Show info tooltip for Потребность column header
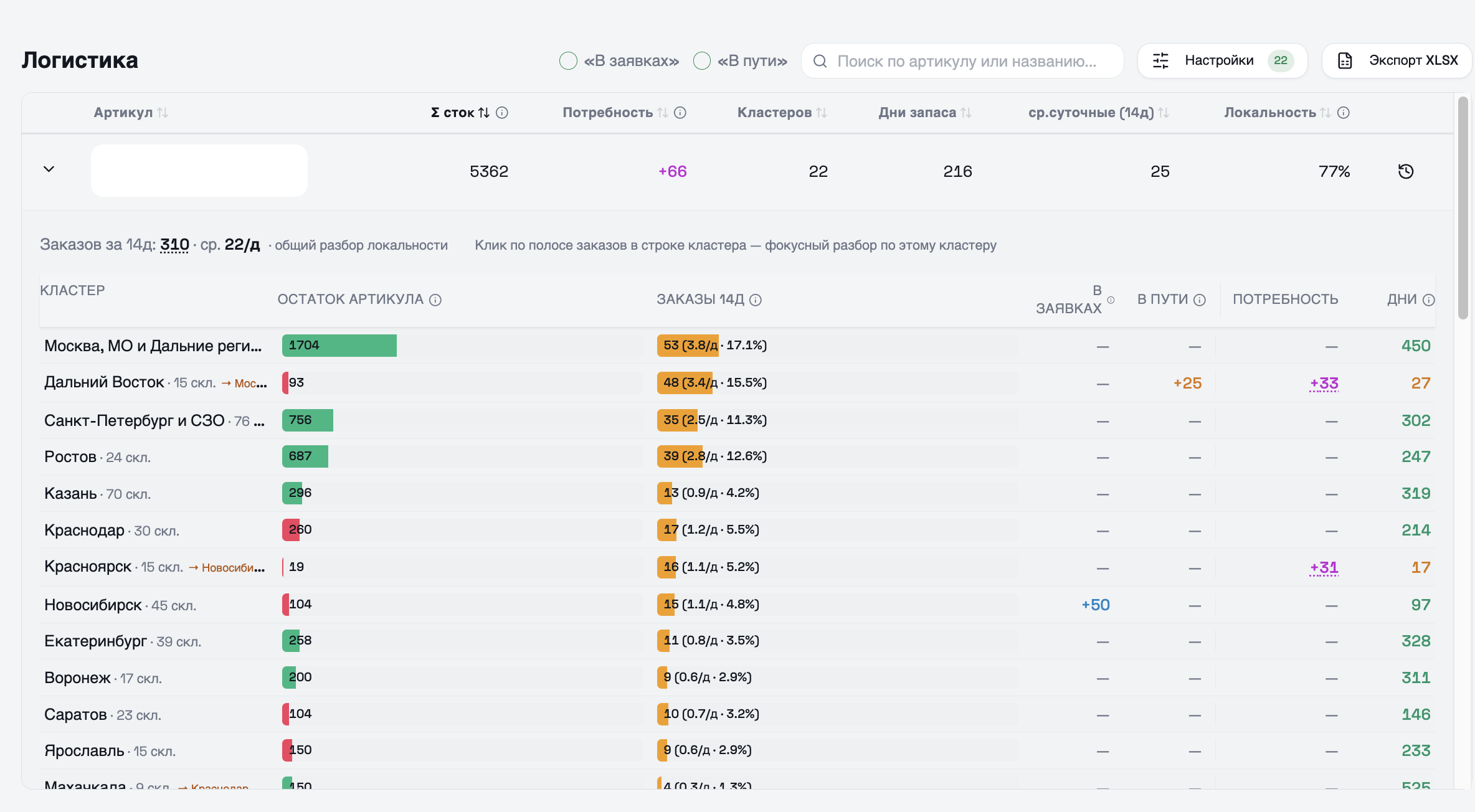This screenshot has height=812, width=1475. tap(680, 113)
